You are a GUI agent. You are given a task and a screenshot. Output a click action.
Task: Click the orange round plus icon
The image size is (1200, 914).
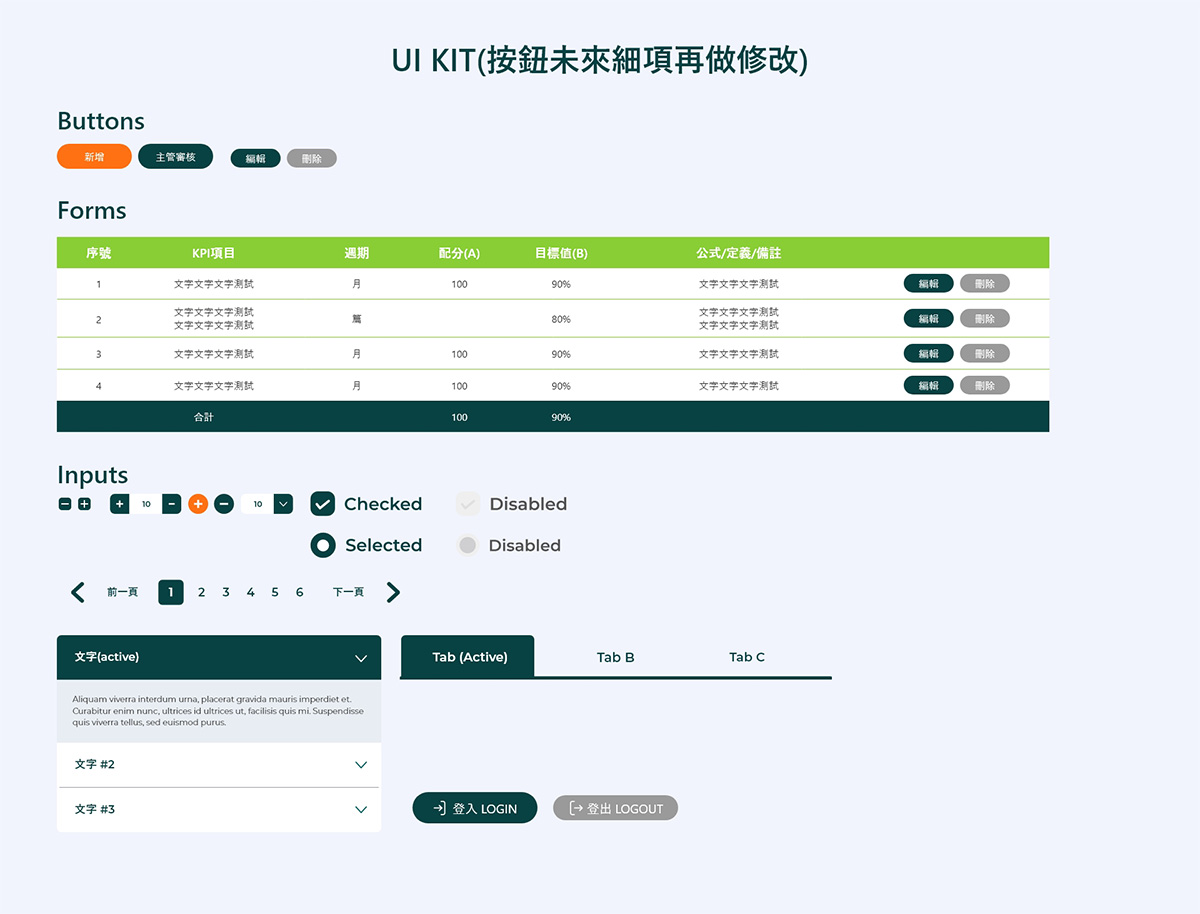click(x=198, y=504)
